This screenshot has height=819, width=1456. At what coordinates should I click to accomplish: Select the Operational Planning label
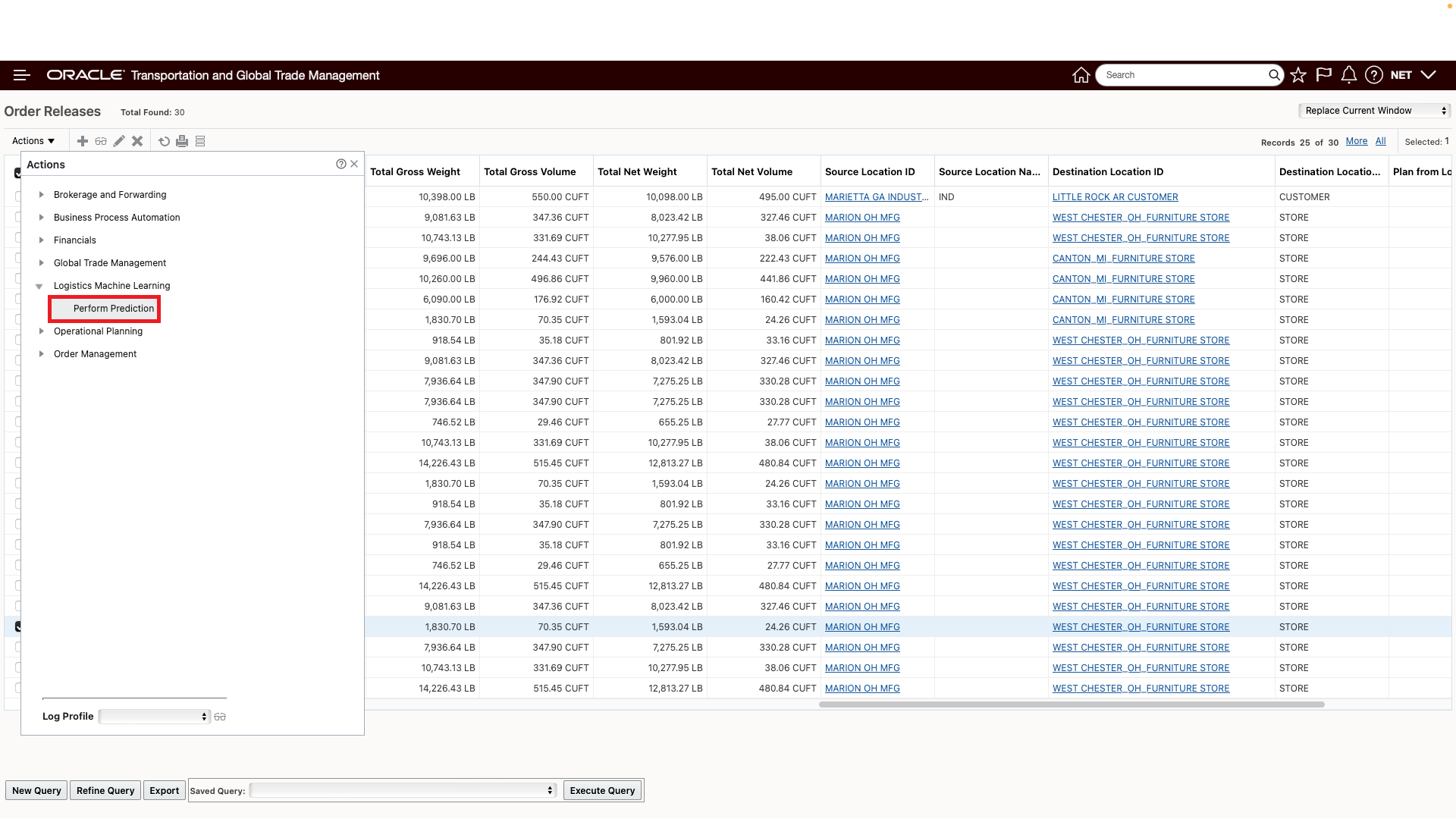(x=98, y=331)
